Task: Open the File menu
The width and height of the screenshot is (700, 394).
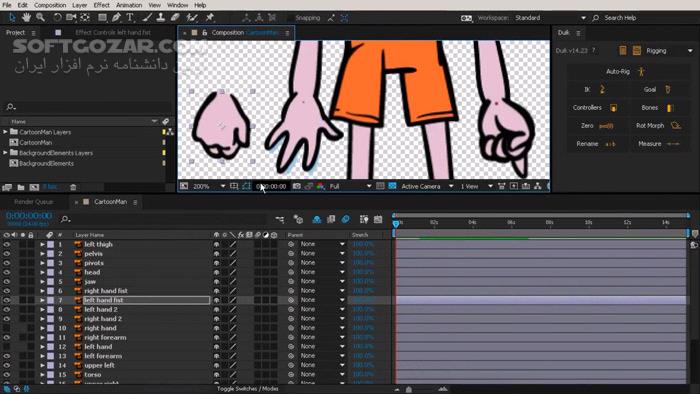Action: tap(7, 5)
